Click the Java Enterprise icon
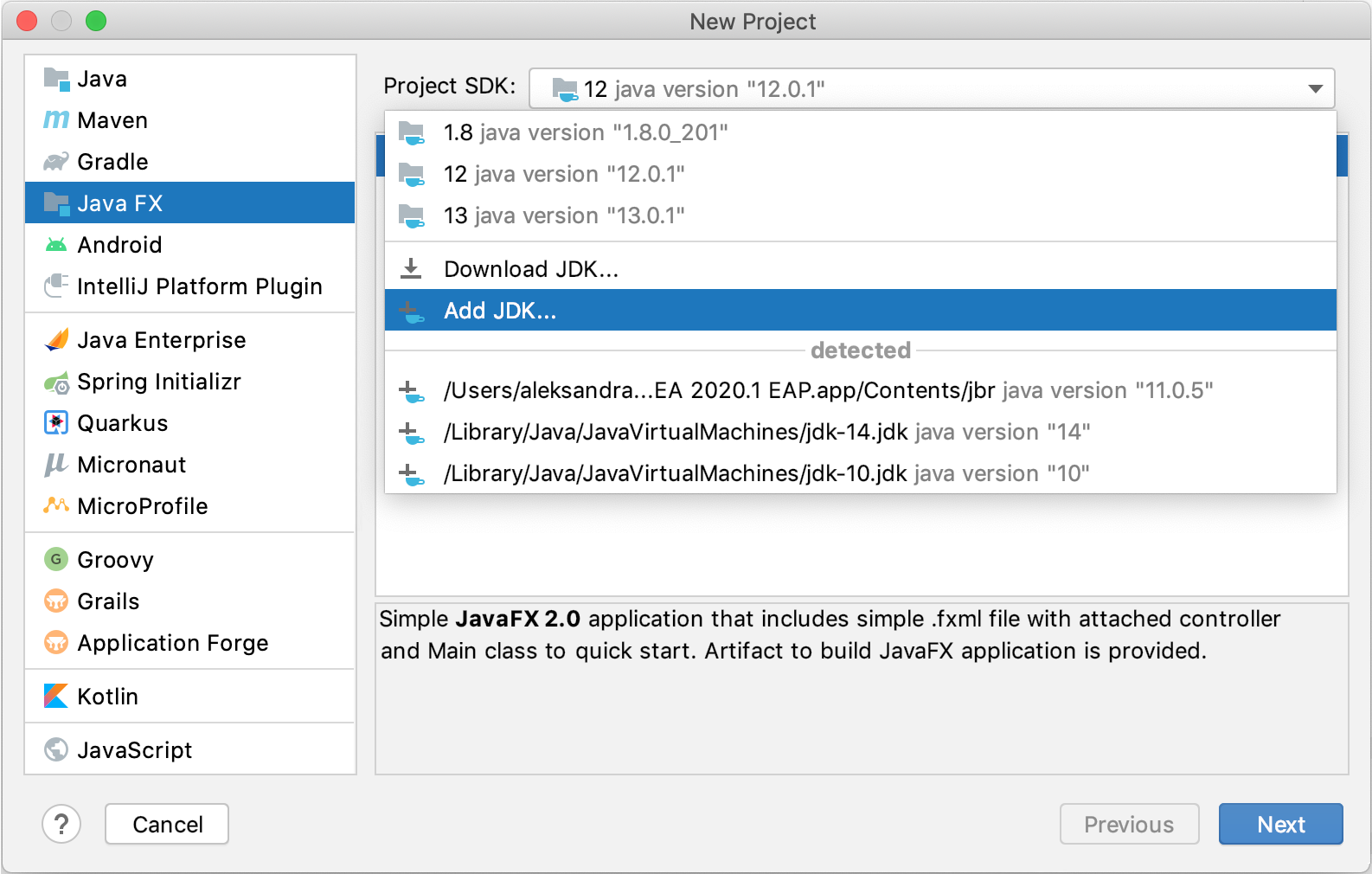The width and height of the screenshot is (1372, 874). point(56,340)
